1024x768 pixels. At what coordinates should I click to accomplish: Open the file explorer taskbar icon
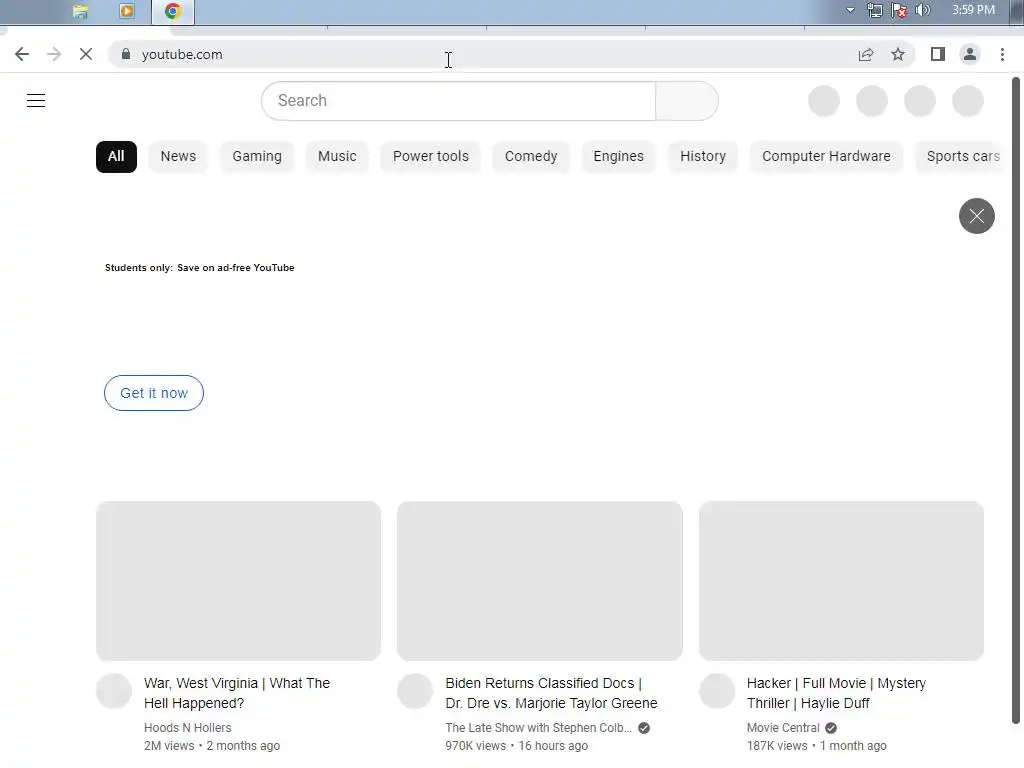pyautogui.click(x=80, y=11)
